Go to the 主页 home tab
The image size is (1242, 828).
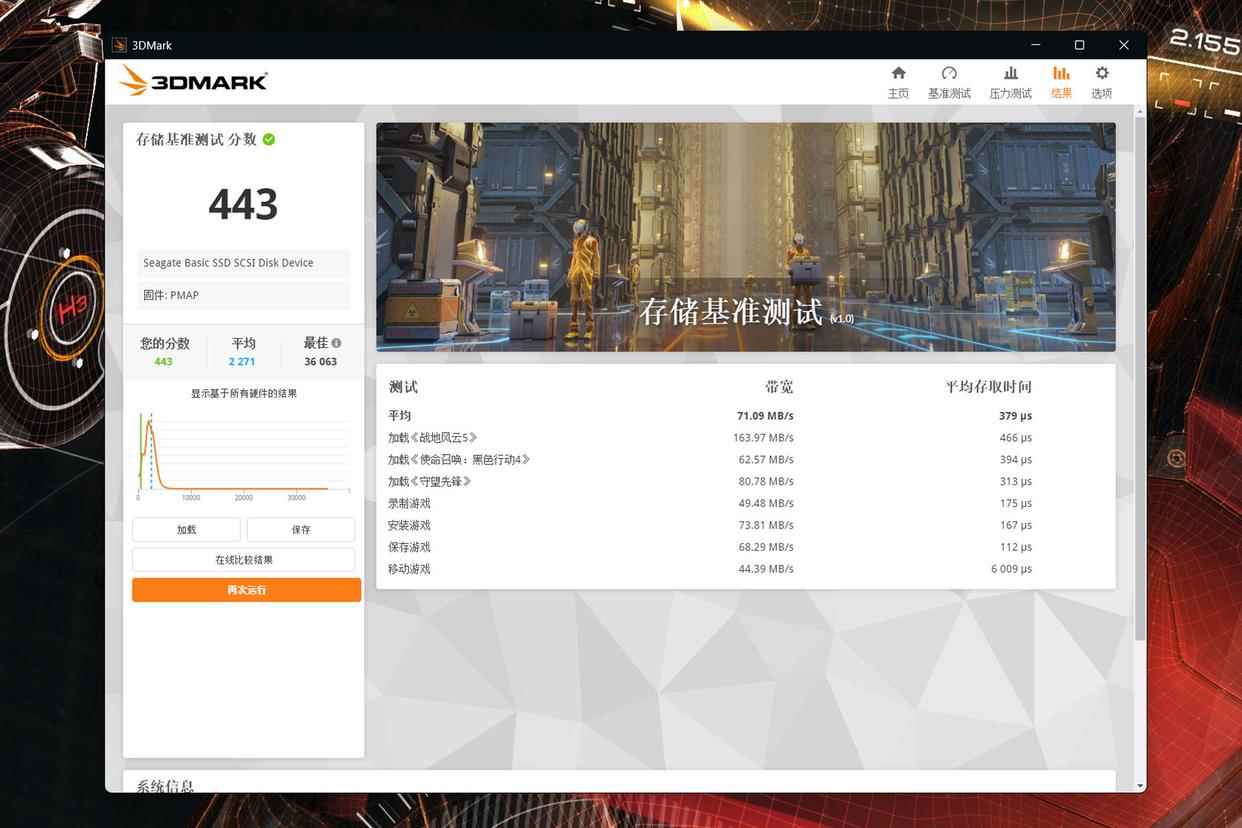tap(898, 82)
